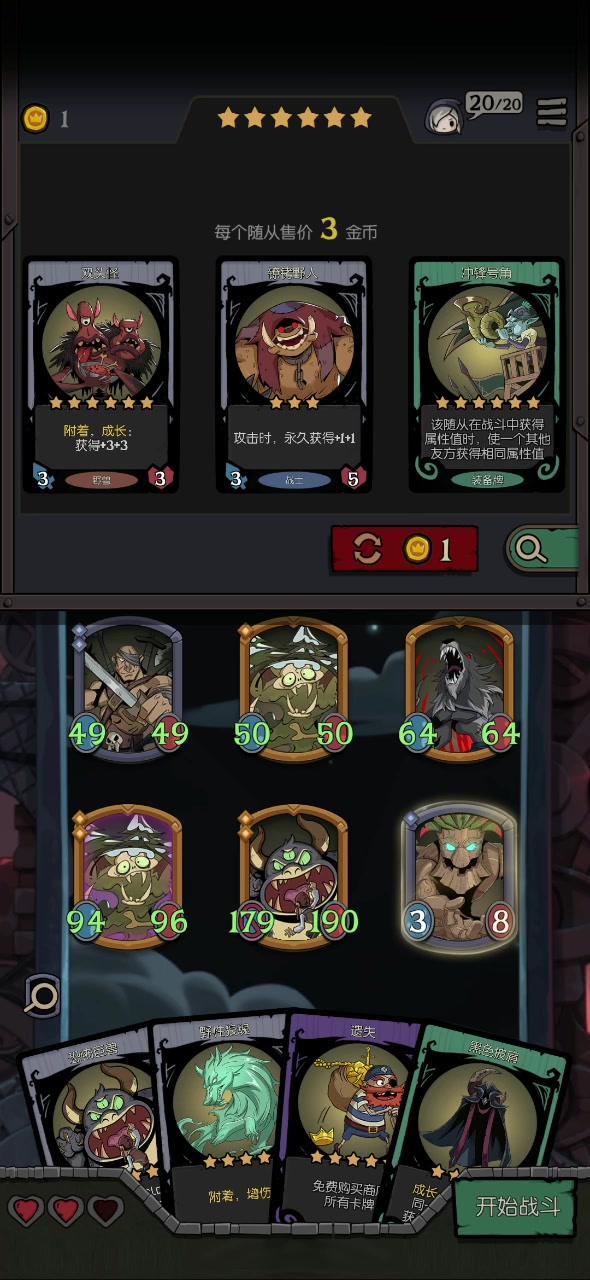
Task: Refresh the shop for 1 coin
Action: click(404, 548)
